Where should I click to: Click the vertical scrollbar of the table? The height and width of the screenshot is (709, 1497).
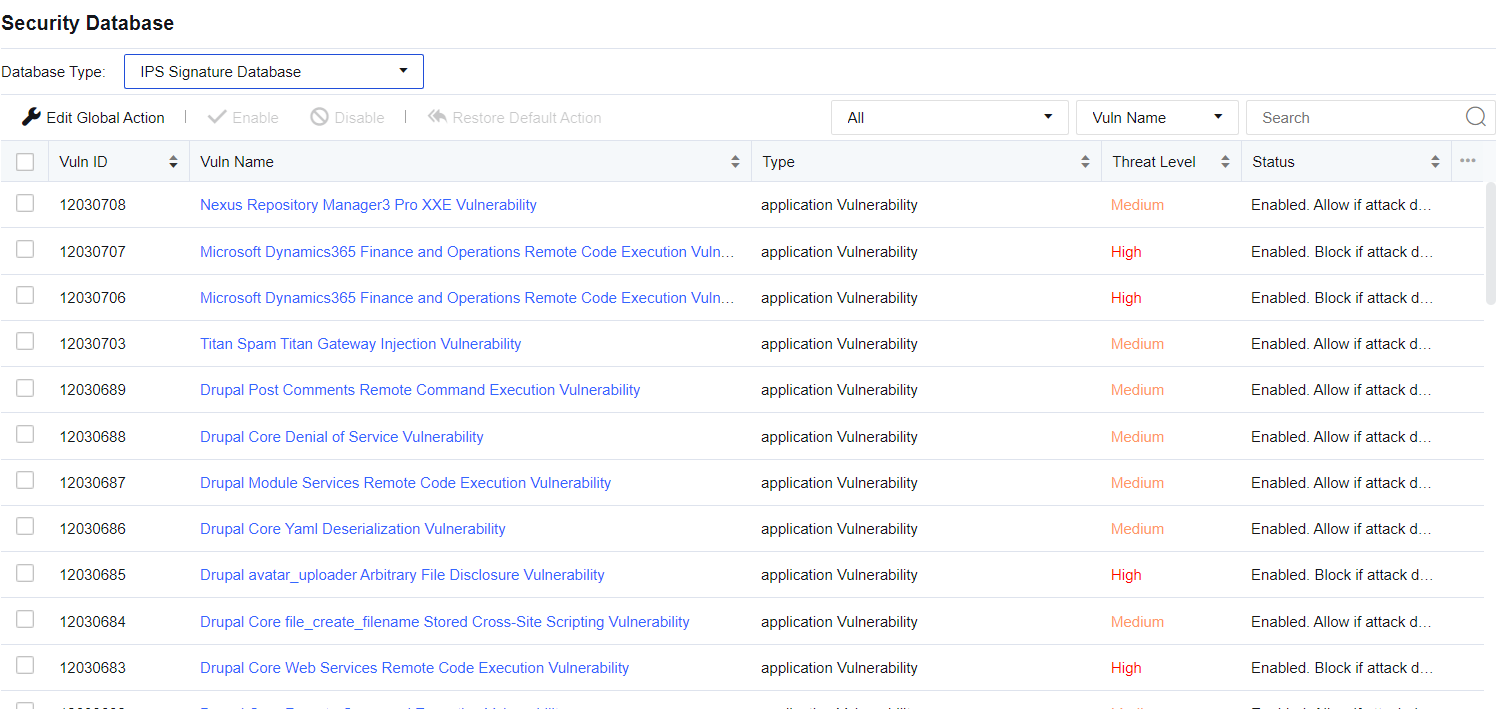[1490, 245]
